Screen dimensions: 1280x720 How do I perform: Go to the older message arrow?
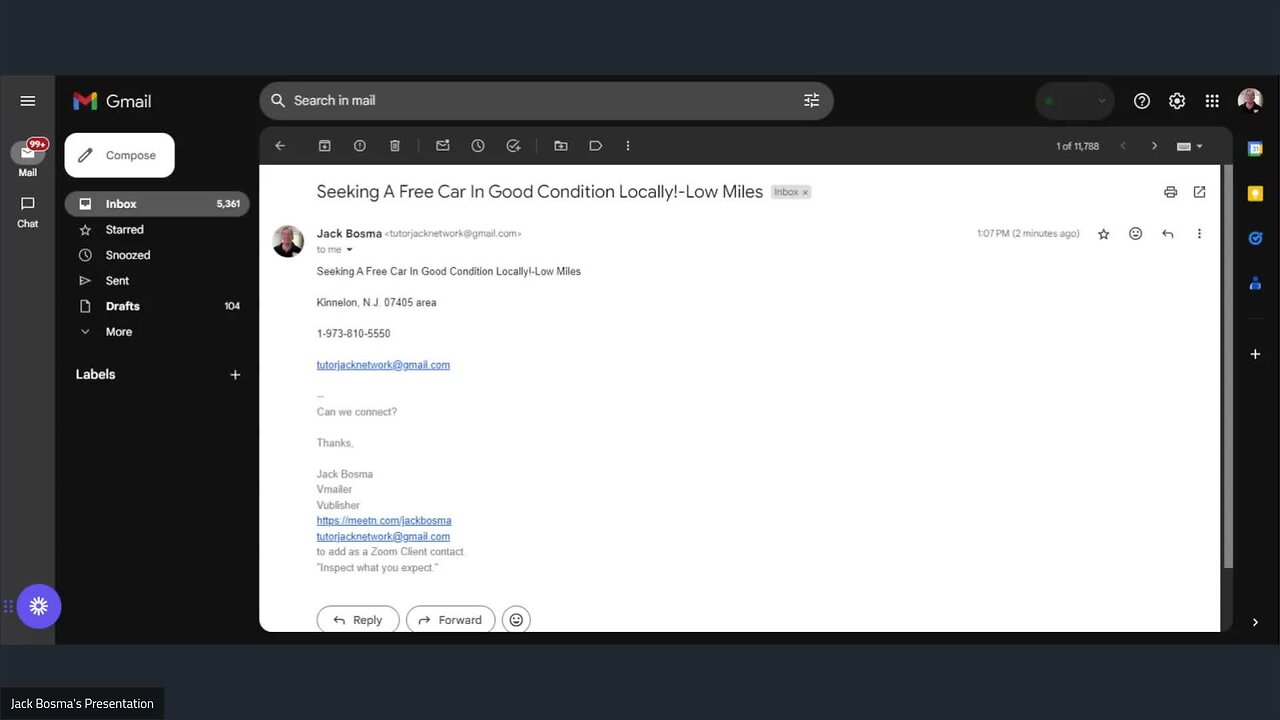click(1154, 146)
